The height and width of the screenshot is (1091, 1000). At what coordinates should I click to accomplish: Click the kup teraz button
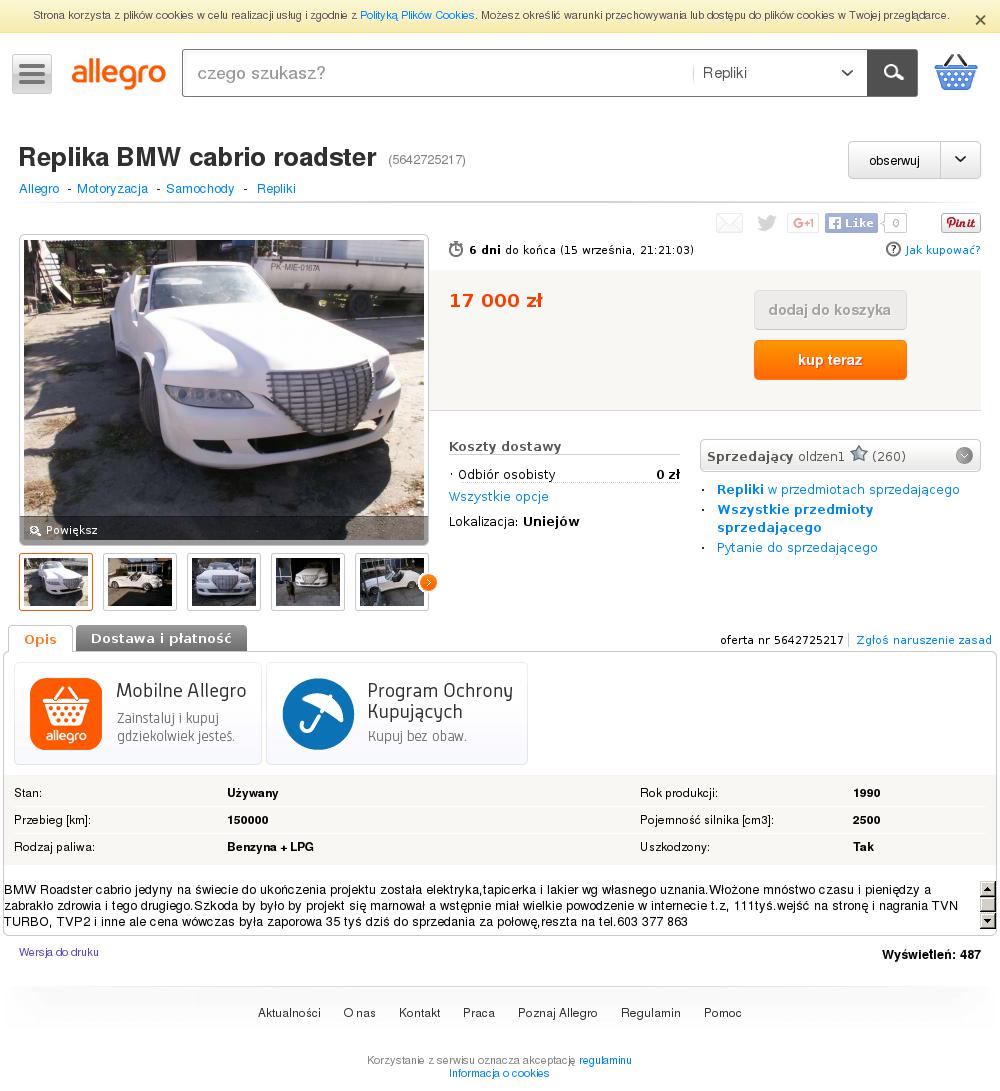point(830,360)
